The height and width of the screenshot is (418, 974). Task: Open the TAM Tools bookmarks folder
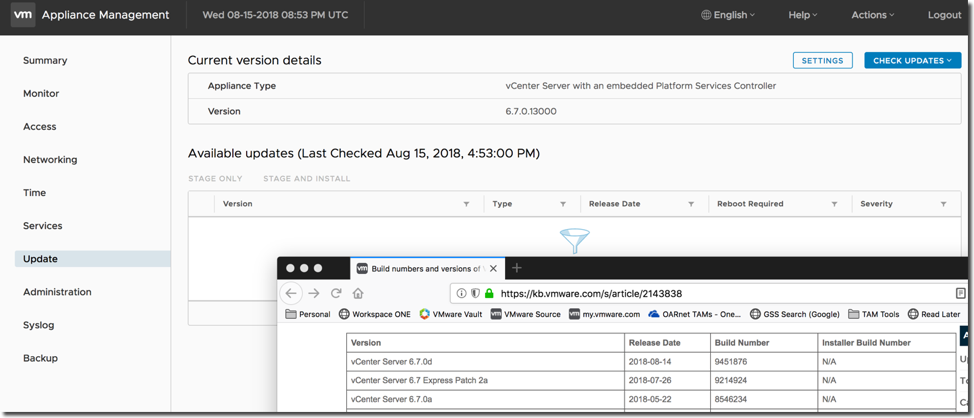tap(873, 314)
